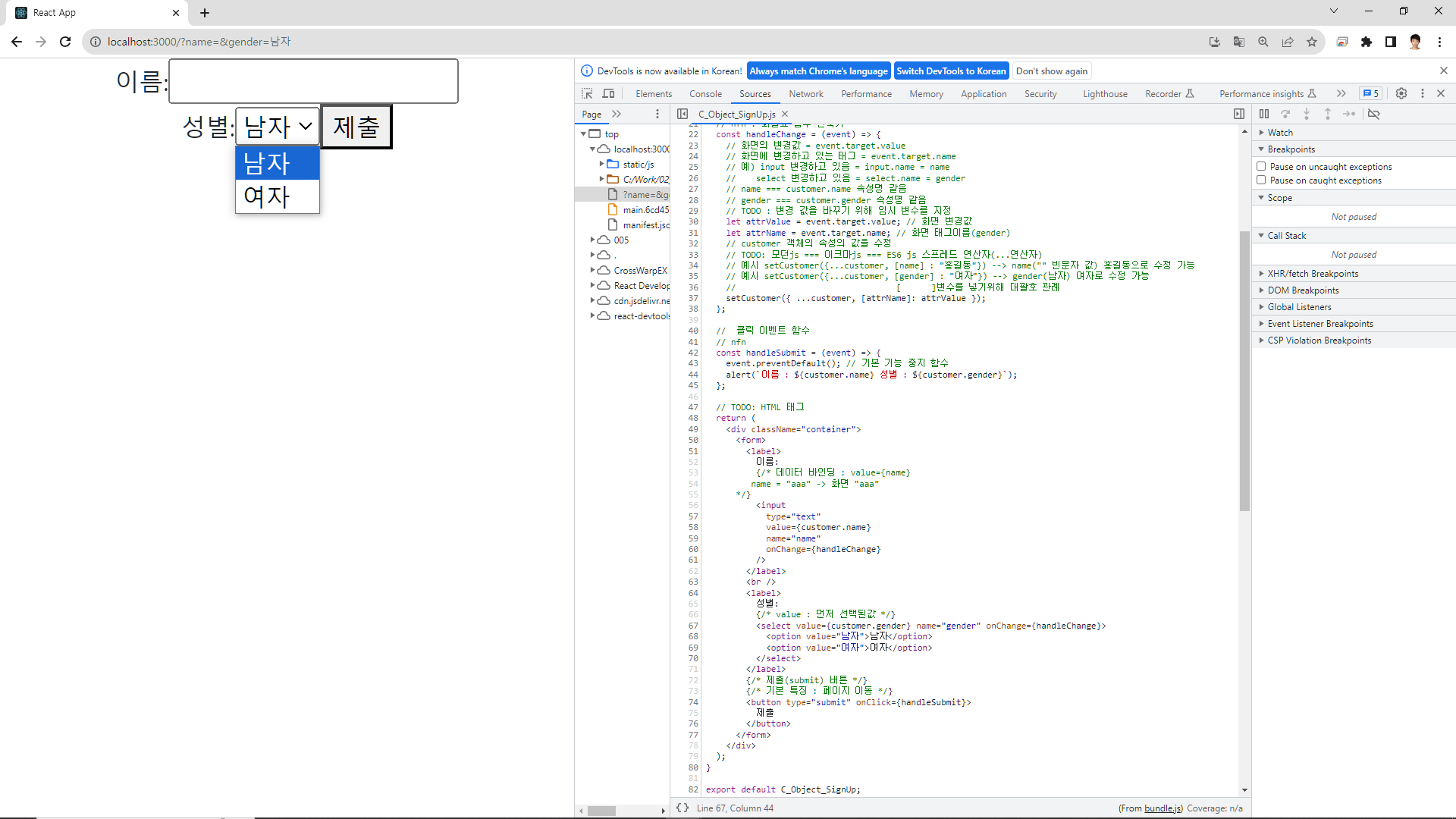
Task: Pause script execution icon
Action: [x=1264, y=114]
